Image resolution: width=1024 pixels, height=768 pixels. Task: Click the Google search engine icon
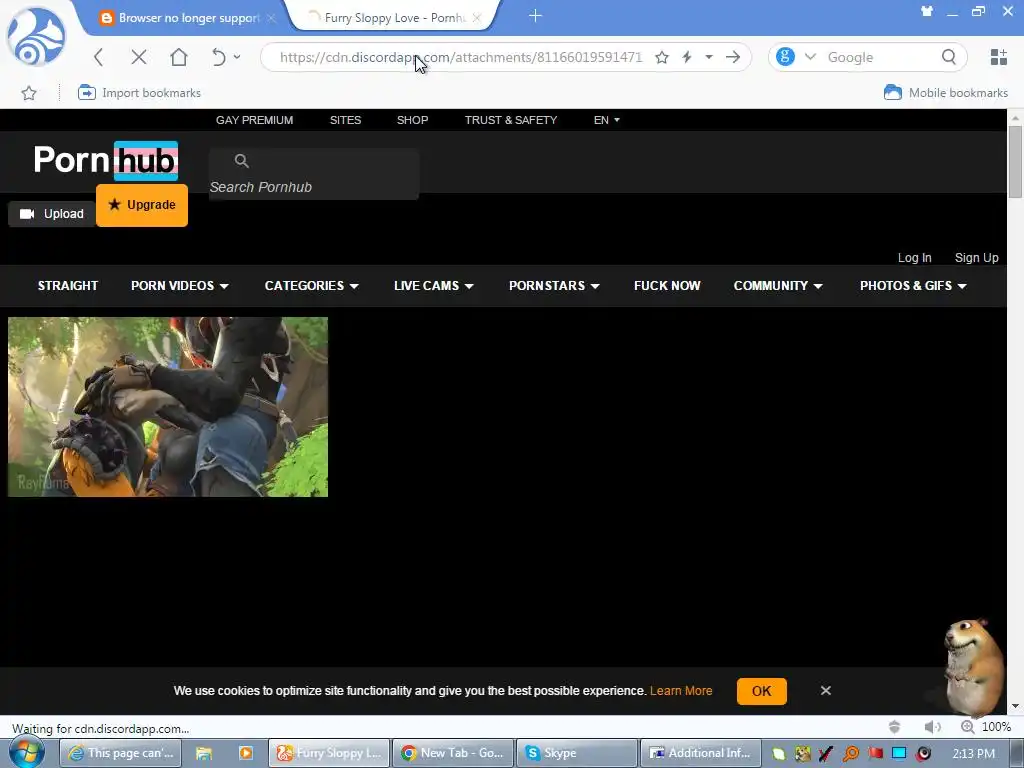(x=785, y=57)
